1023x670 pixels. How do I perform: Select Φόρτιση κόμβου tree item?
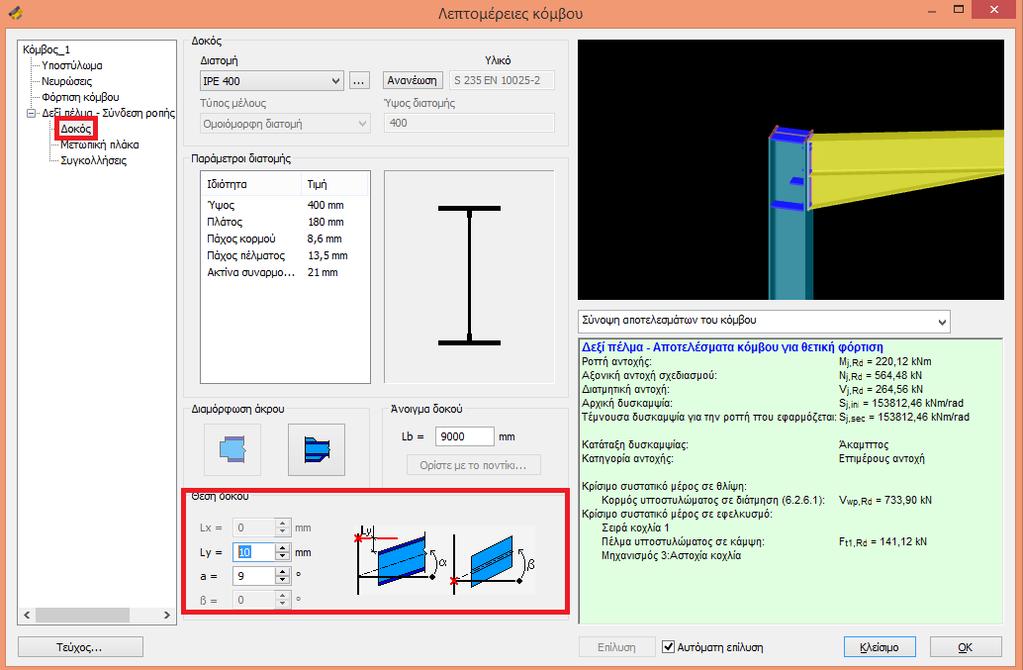click(80, 97)
